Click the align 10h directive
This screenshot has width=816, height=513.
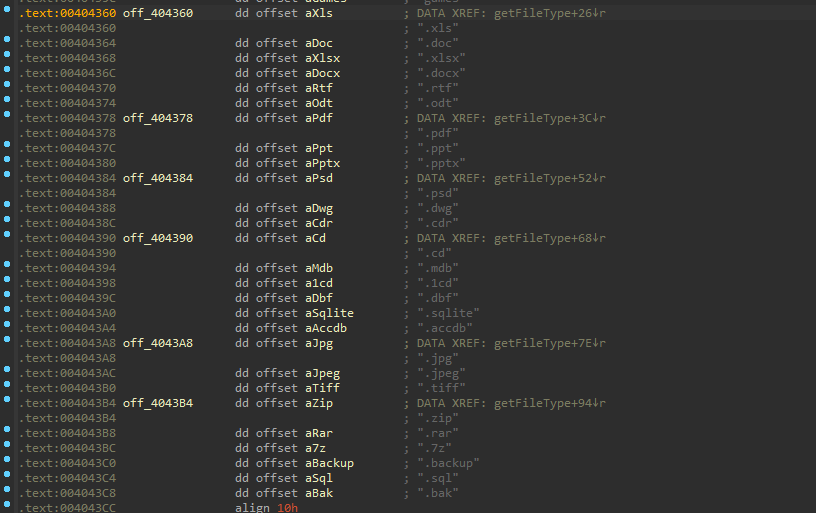pyautogui.click(x=266, y=507)
